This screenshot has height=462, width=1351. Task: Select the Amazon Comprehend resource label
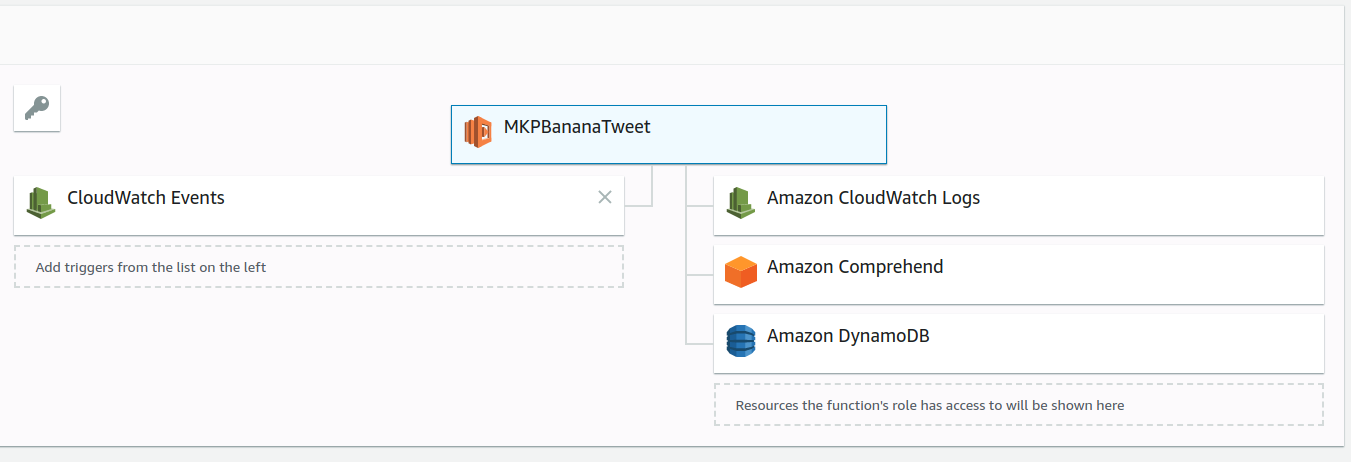tap(855, 267)
